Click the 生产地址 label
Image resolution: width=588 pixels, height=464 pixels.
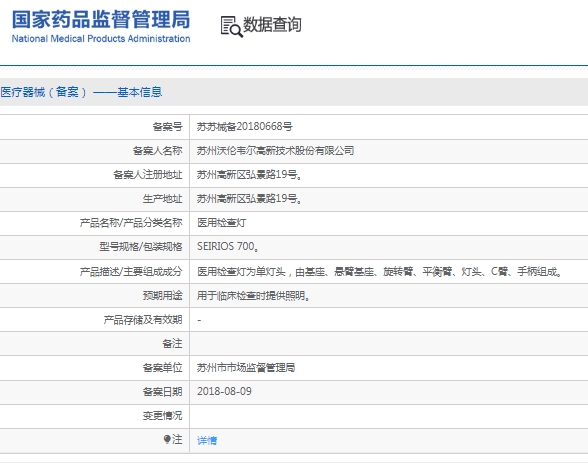click(x=162, y=199)
